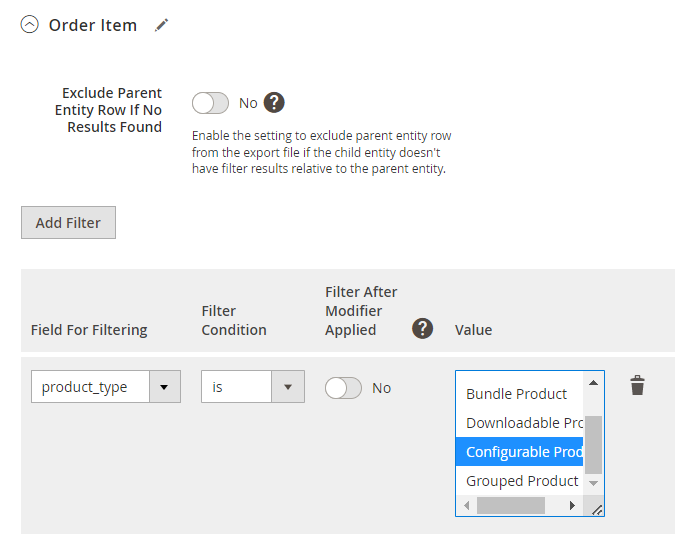Click the value list resize handle

click(x=597, y=509)
